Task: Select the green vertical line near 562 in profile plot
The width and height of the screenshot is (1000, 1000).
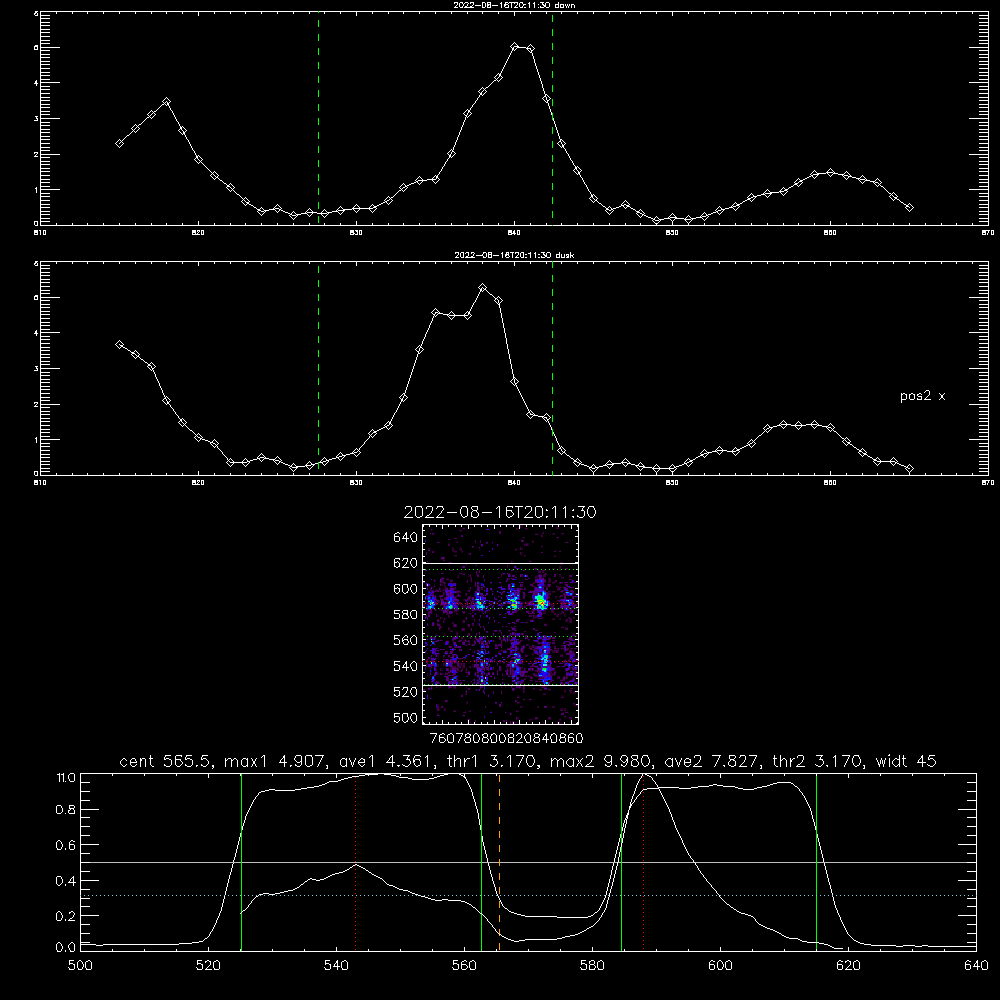Action: coord(482,862)
